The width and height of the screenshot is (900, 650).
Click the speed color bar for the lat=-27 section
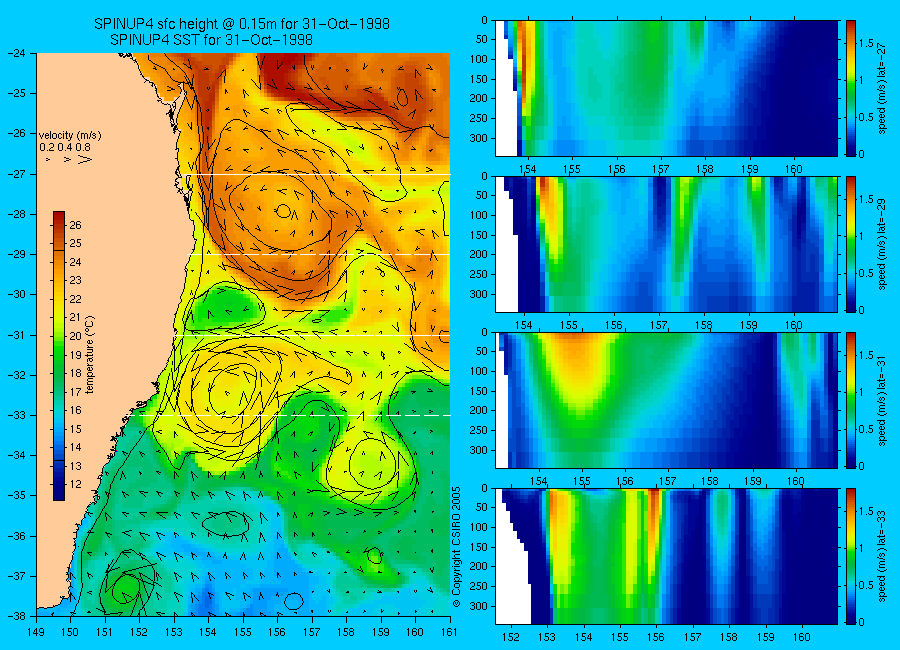tap(851, 88)
